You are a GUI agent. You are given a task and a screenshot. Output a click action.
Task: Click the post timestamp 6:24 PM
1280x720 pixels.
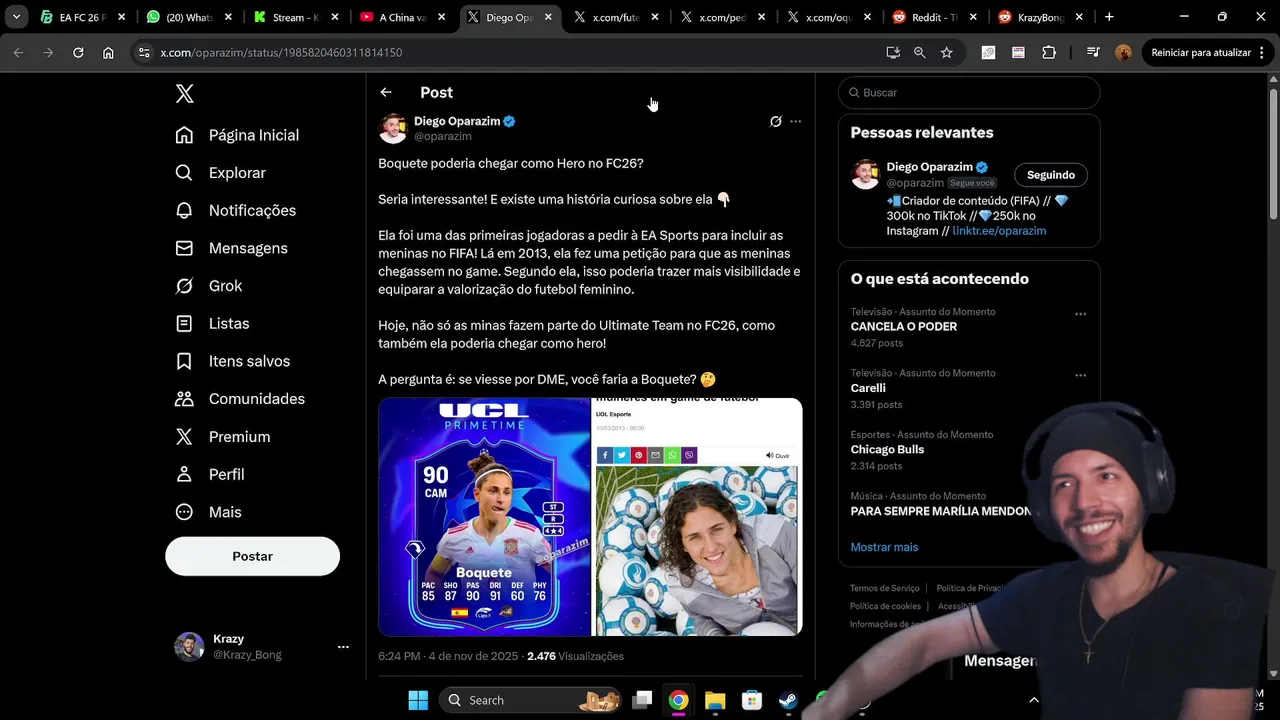[399, 656]
